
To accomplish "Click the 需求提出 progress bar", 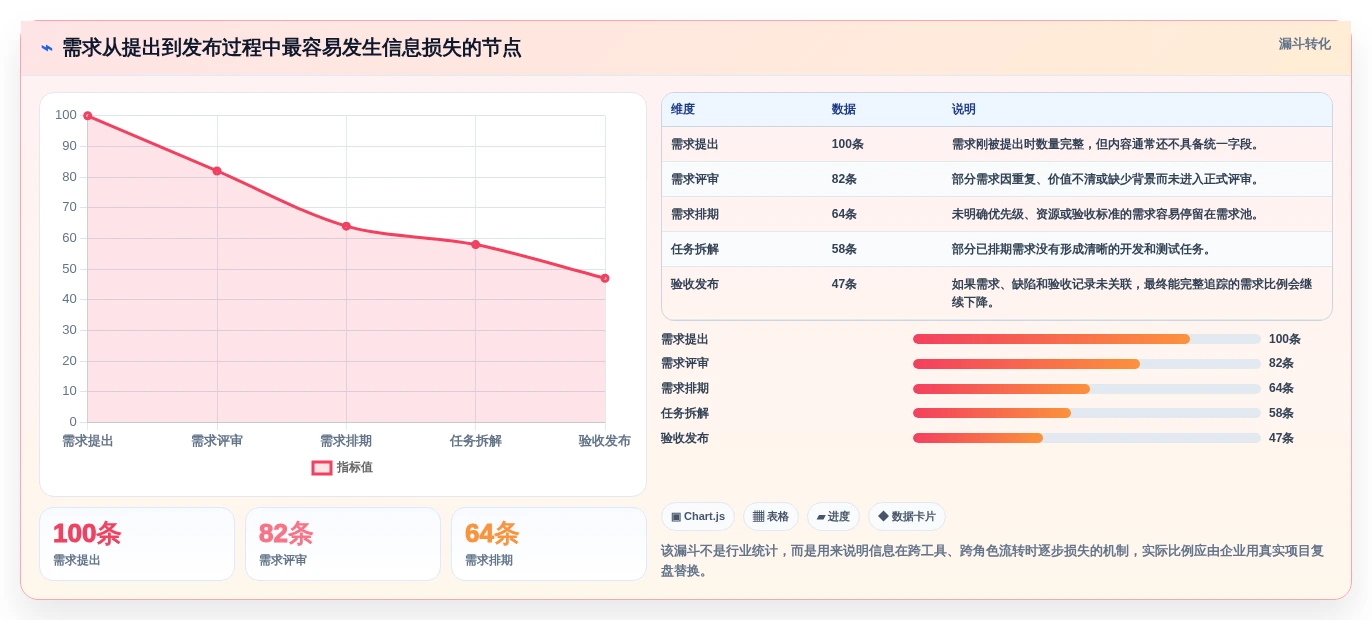I will (1087, 339).
